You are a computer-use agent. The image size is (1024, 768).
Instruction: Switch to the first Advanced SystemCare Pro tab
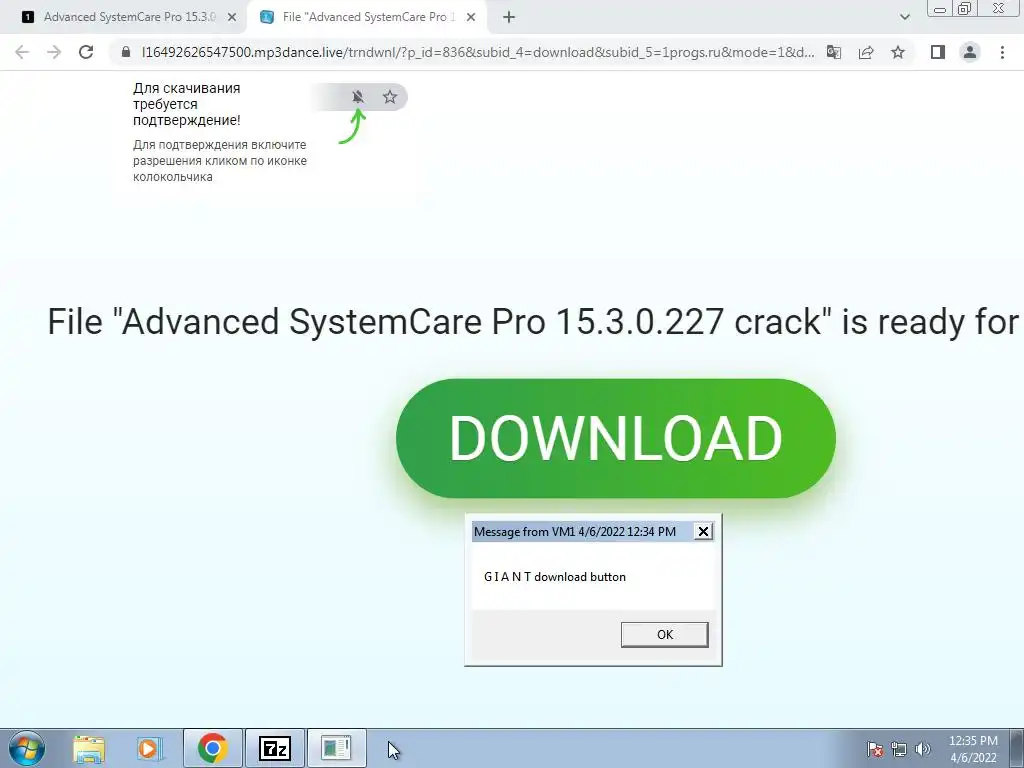(129, 17)
